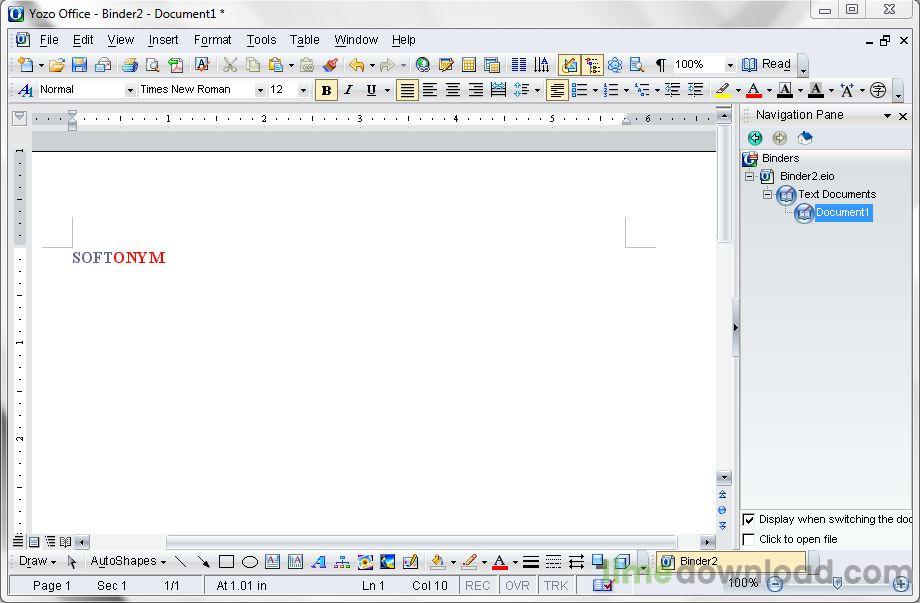Click the yellow highlight color button
The image size is (920, 603).
point(722,90)
